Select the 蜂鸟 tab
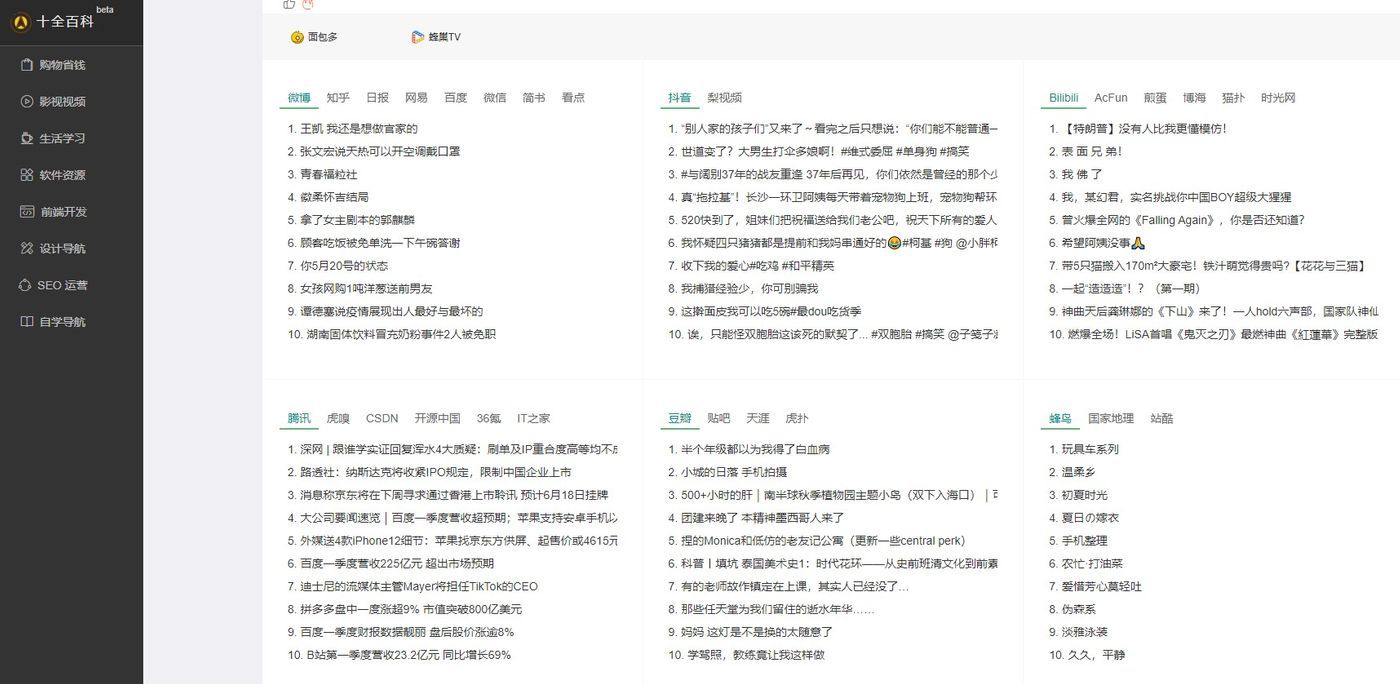Viewport: 1400px width, 684px height. point(1061,418)
